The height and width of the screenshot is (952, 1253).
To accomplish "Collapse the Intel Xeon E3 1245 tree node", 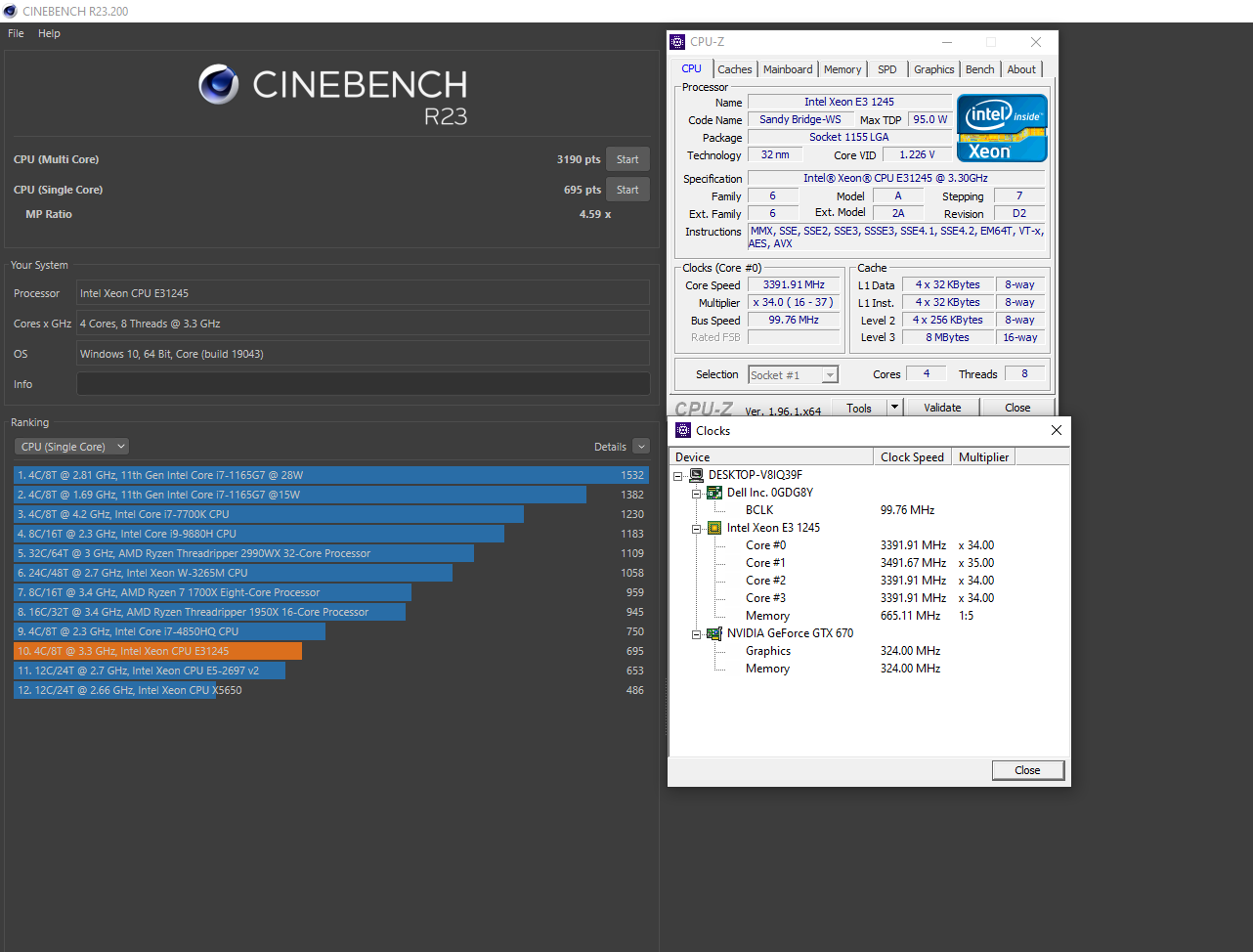I will pyautogui.click(x=696, y=527).
